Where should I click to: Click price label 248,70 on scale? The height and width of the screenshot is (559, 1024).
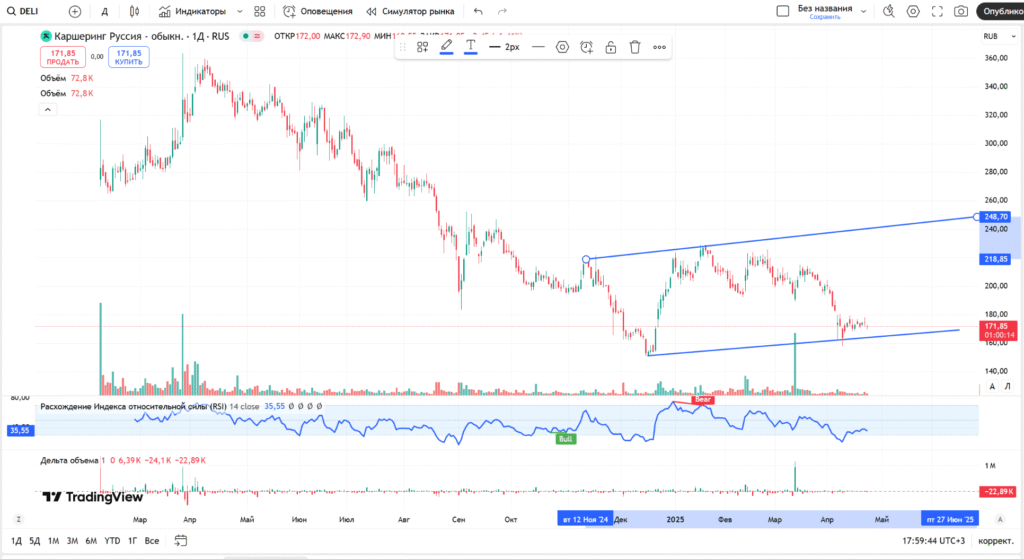(x=995, y=217)
